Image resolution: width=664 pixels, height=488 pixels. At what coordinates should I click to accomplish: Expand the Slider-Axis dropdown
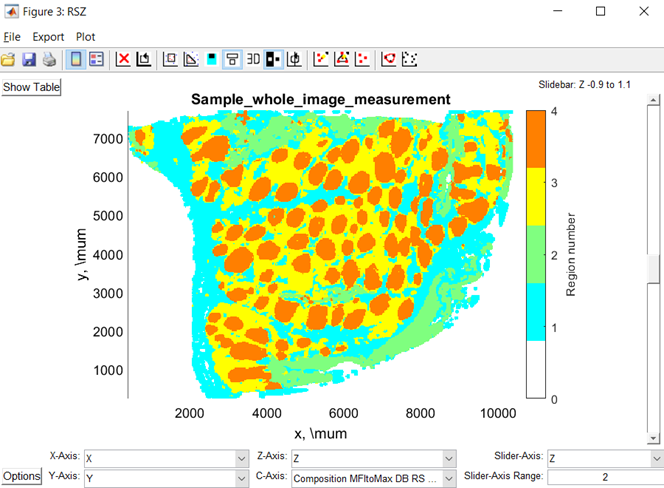coord(657,458)
